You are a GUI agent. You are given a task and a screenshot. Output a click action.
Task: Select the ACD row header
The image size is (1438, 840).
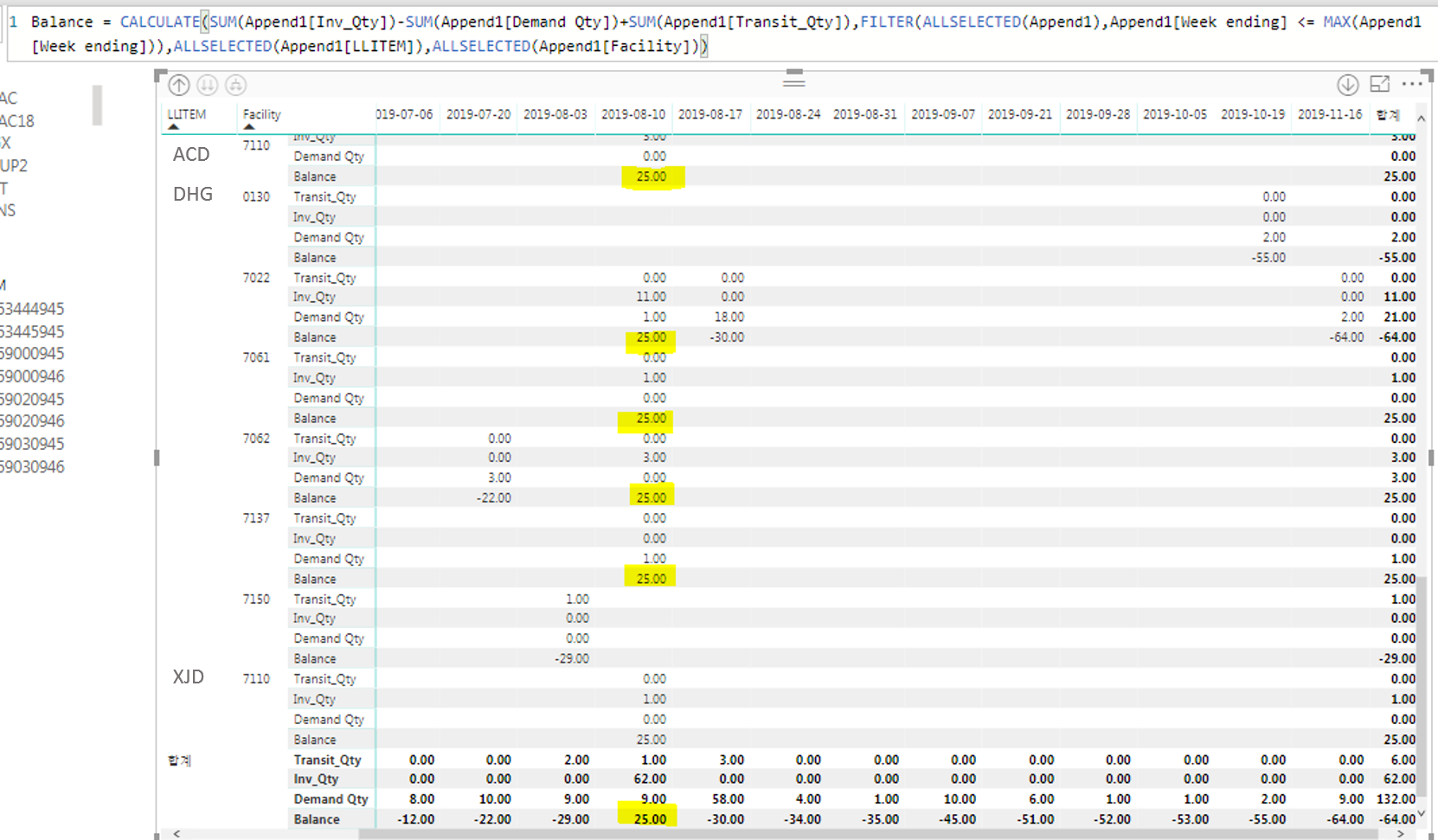(191, 154)
